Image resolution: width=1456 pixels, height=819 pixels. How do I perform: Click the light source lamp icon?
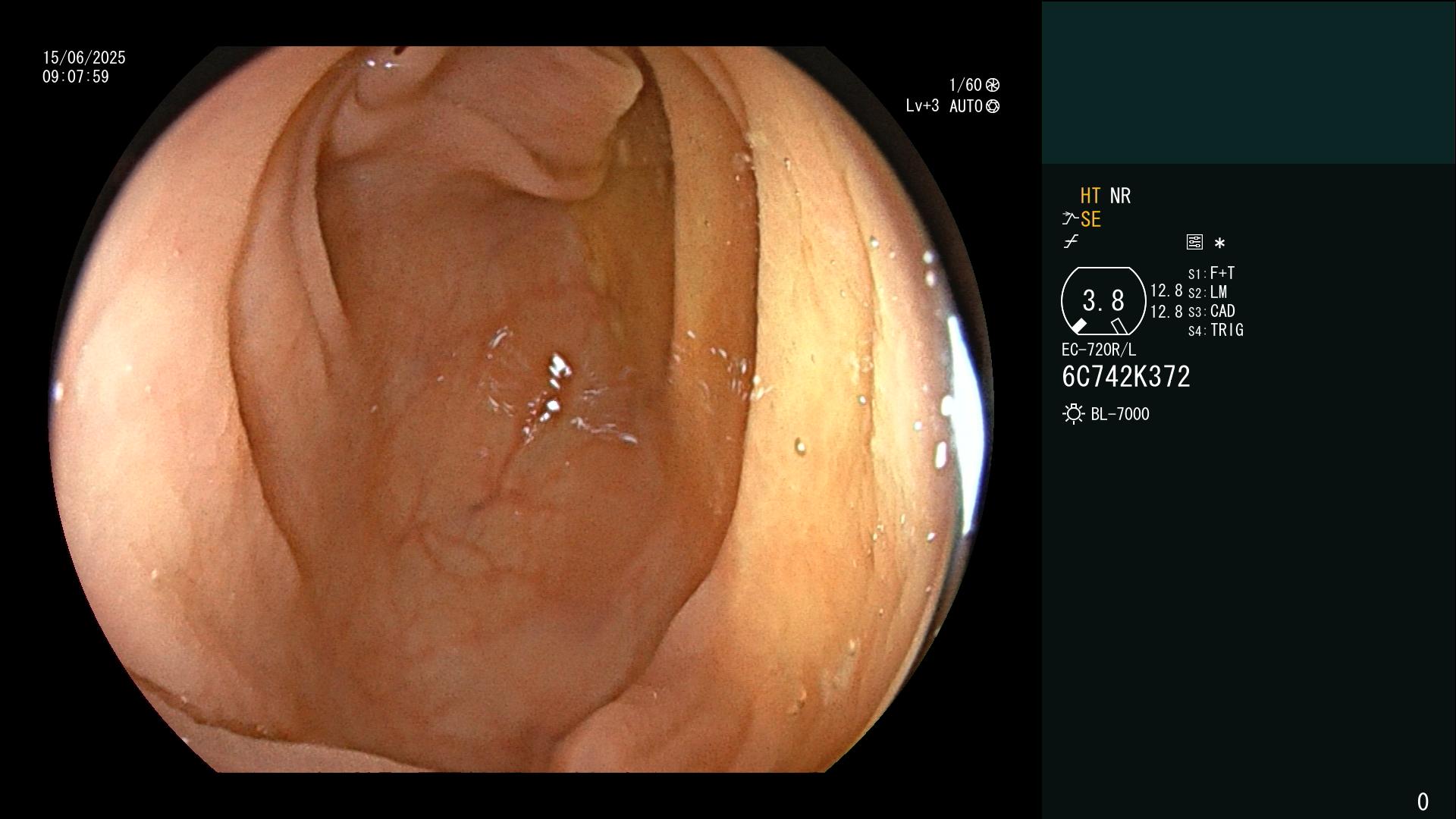tap(1073, 414)
